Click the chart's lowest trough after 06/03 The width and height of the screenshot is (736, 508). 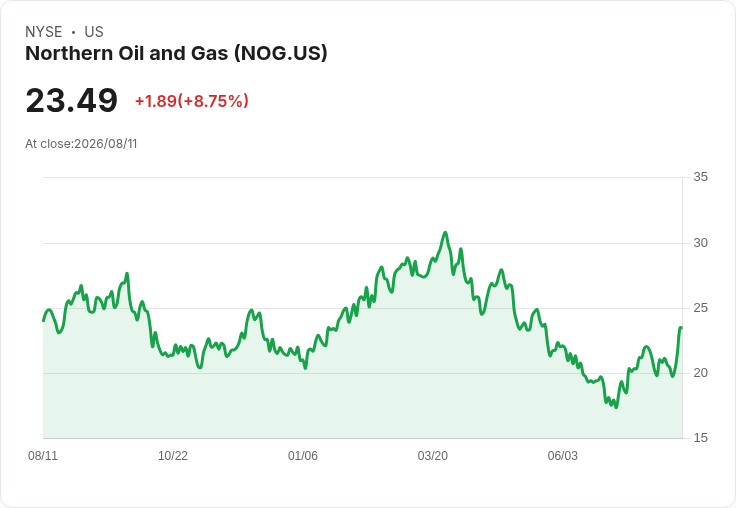(x=616, y=407)
